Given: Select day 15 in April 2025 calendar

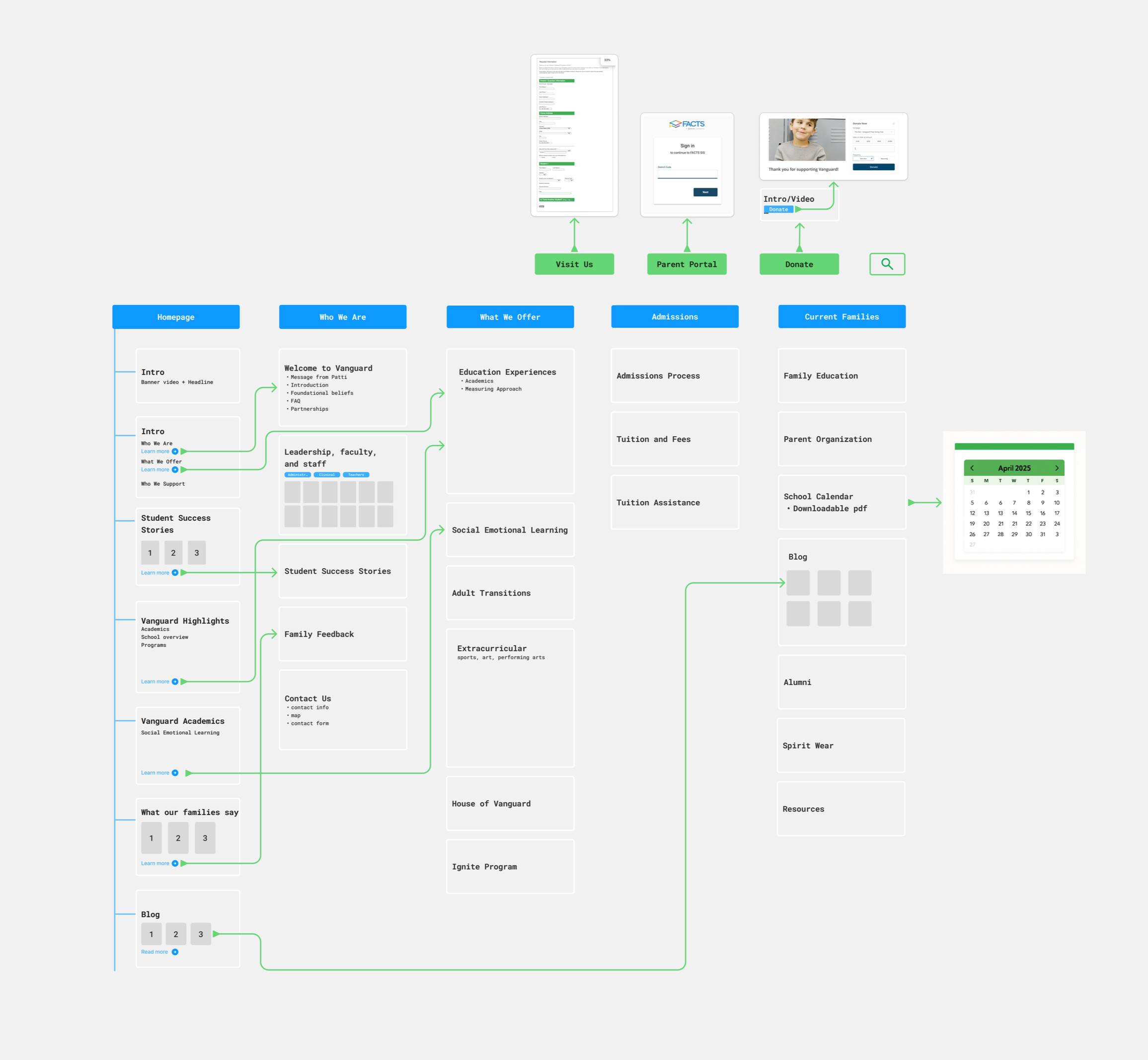Looking at the screenshot, I should pyautogui.click(x=1028, y=514).
